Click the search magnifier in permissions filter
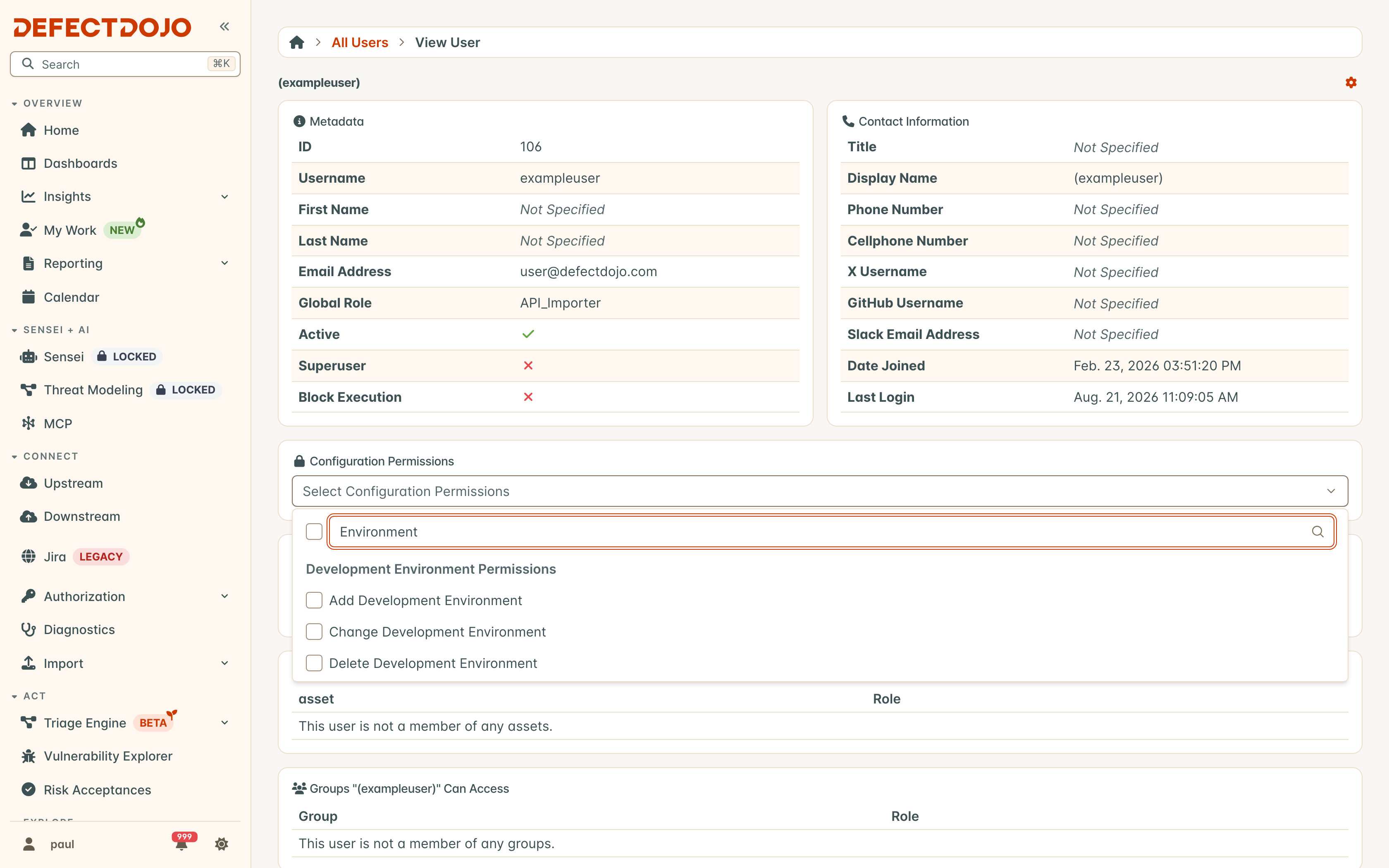This screenshot has height=868, width=1389. click(1317, 532)
